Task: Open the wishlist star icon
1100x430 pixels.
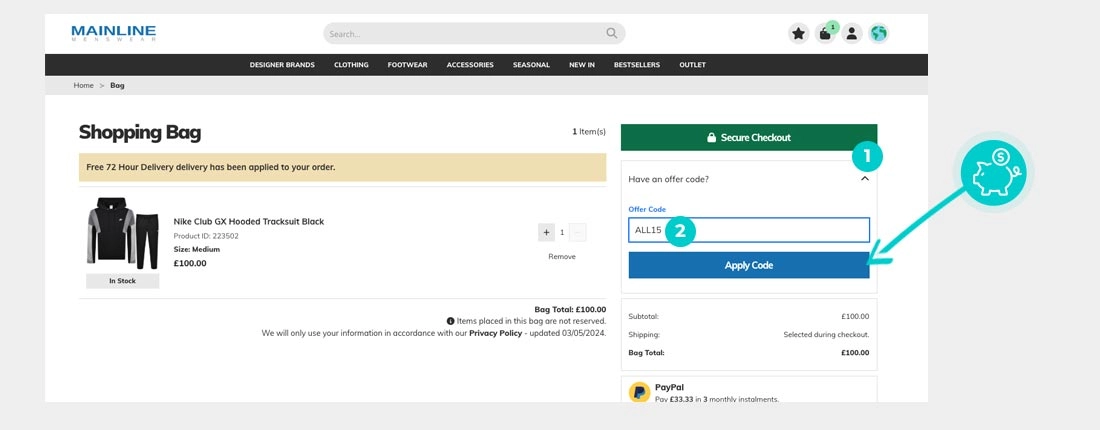Action: point(798,33)
